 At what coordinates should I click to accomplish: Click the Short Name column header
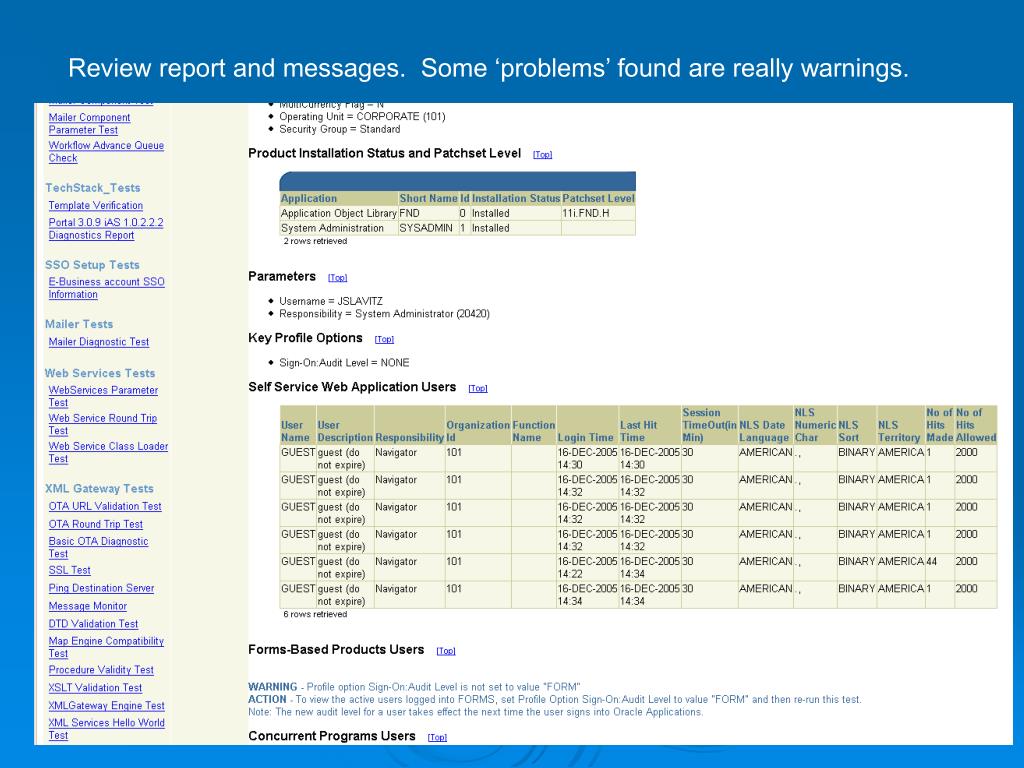point(428,199)
